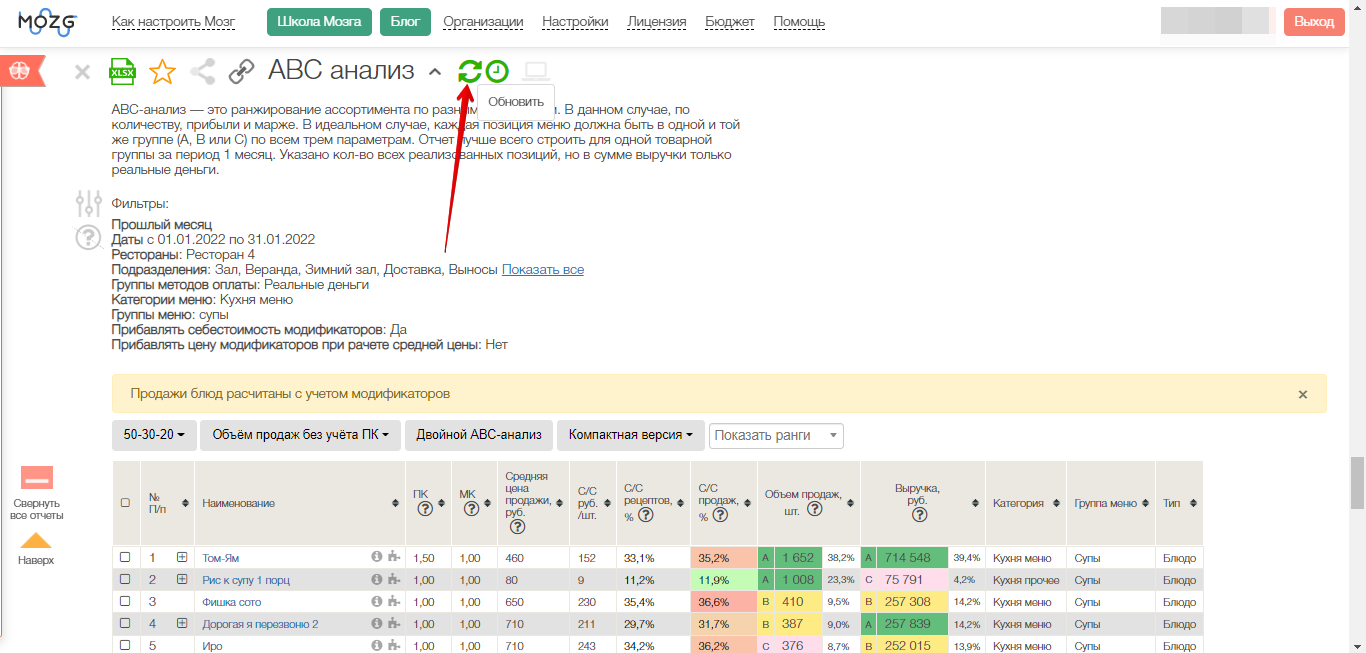Mark report as favorite with star icon
The height and width of the screenshot is (653, 1366).
(162, 71)
